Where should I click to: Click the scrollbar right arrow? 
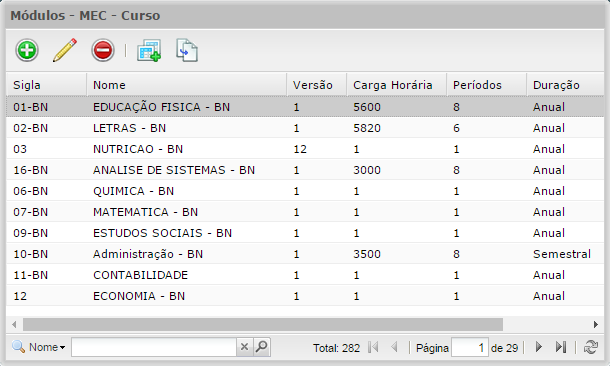click(x=596, y=324)
